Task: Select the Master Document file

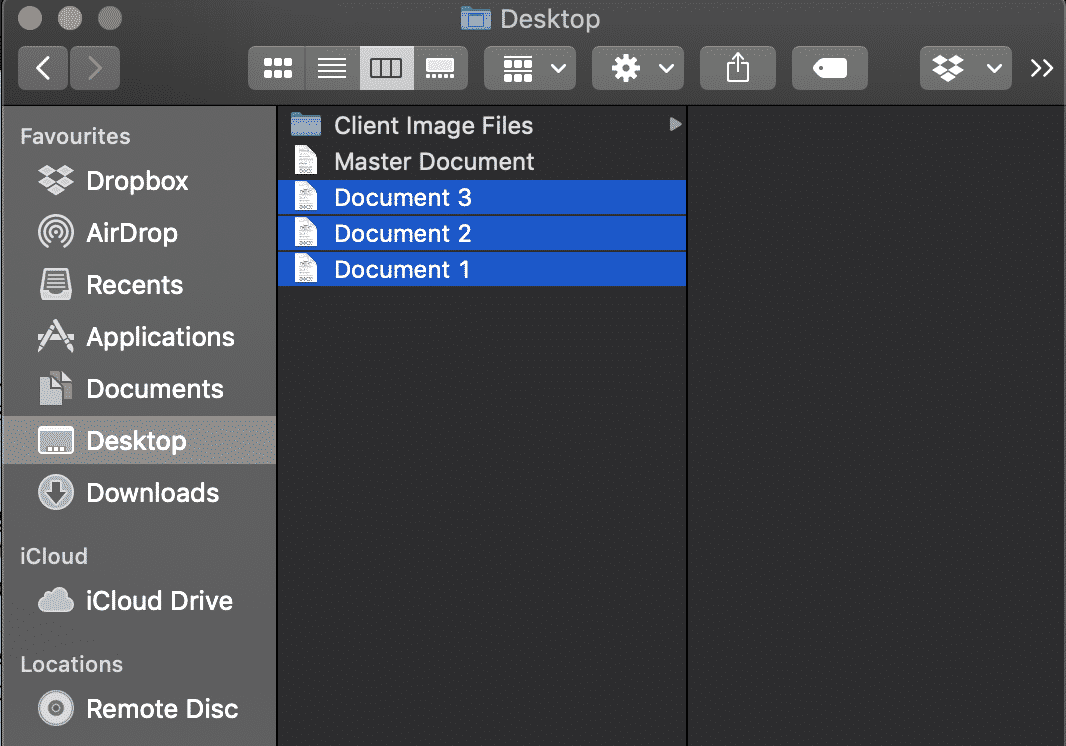Action: (433, 161)
